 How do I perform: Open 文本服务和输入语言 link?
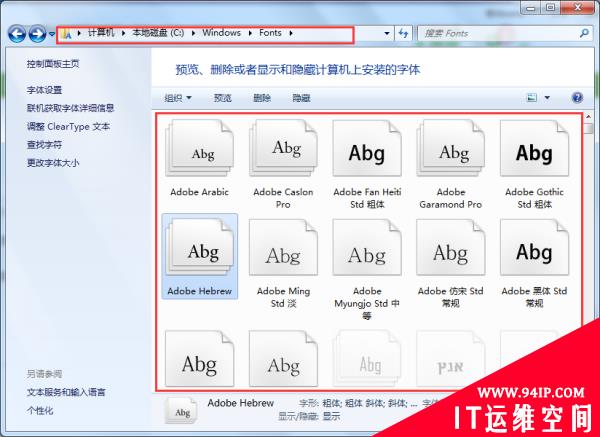(66, 392)
